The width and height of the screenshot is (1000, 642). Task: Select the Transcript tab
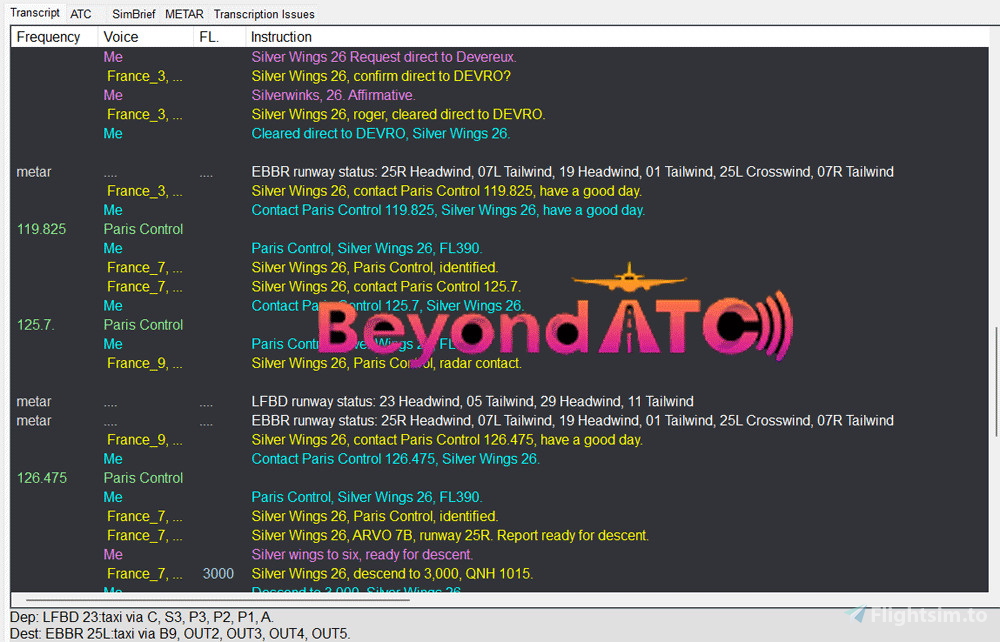tap(35, 13)
